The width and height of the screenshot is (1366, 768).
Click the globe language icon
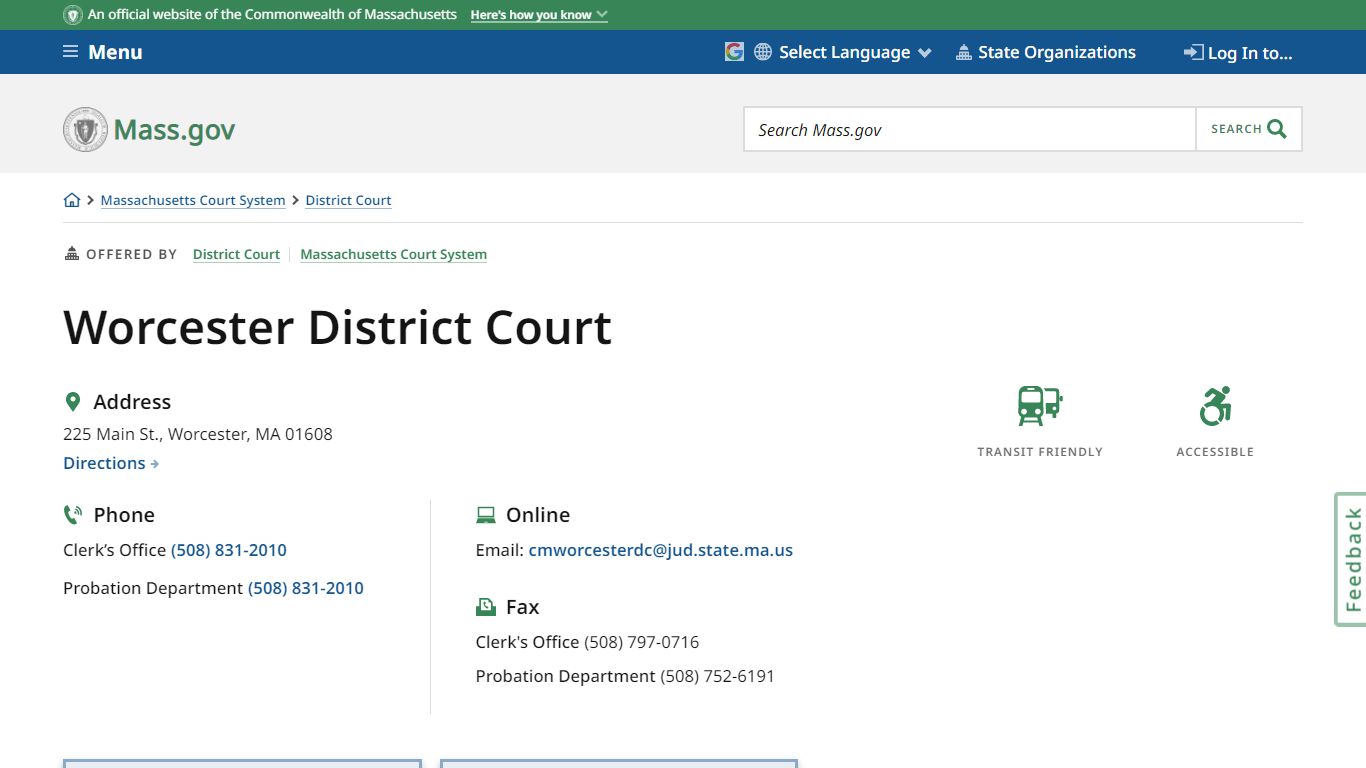[763, 52]
